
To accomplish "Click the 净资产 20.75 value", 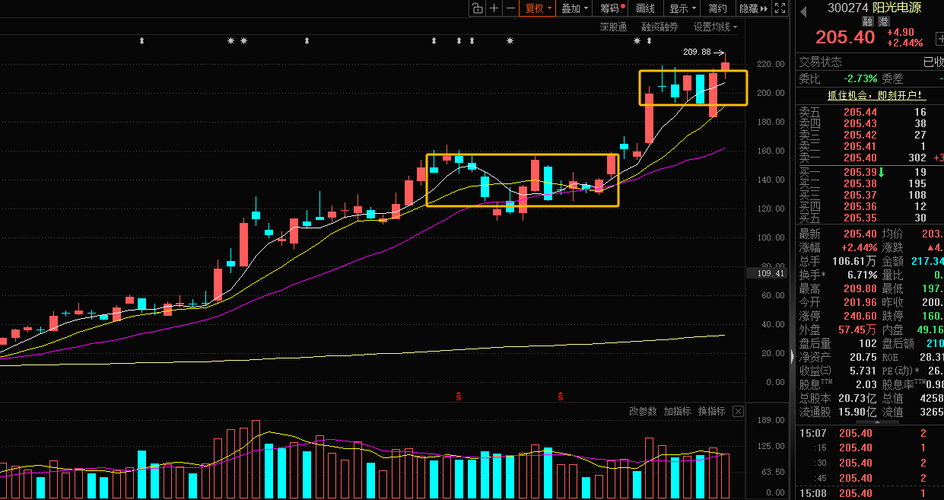I will click(863, 357).
